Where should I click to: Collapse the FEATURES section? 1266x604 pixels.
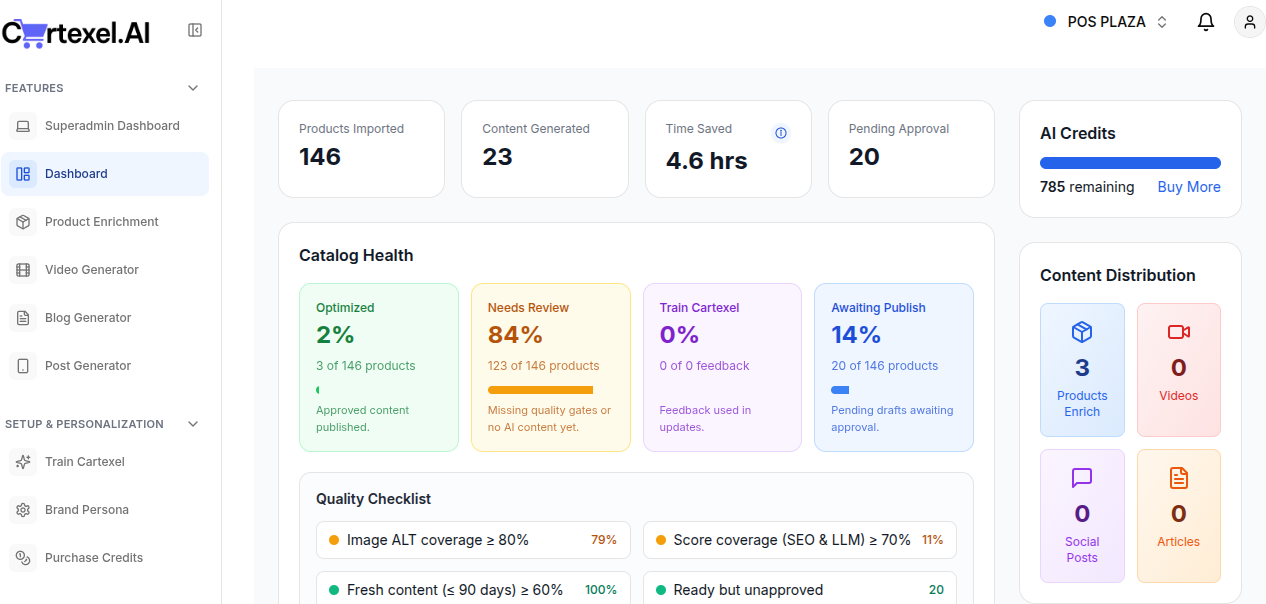point(192,88)
